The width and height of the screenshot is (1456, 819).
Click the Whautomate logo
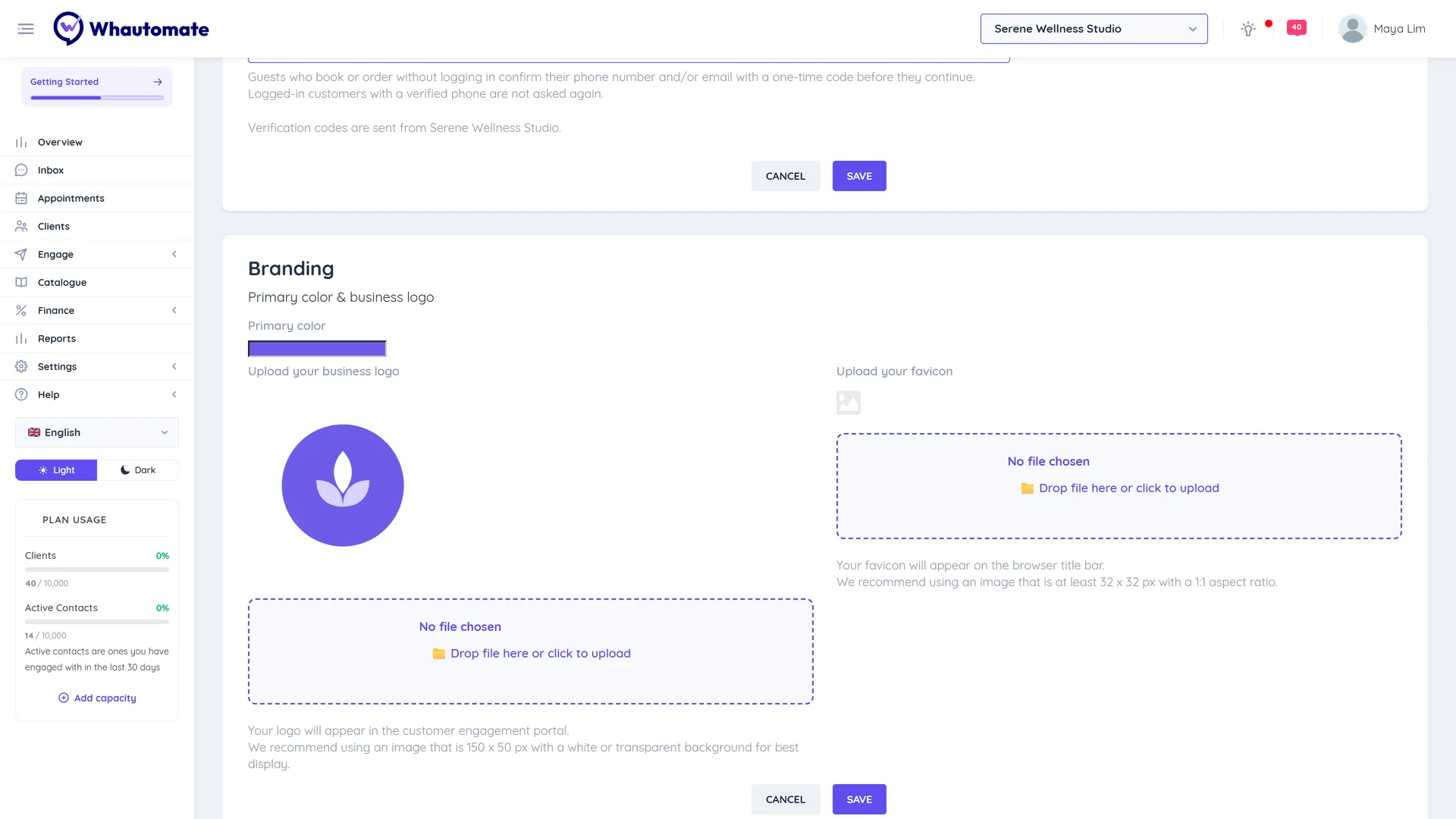pos(131,29)
